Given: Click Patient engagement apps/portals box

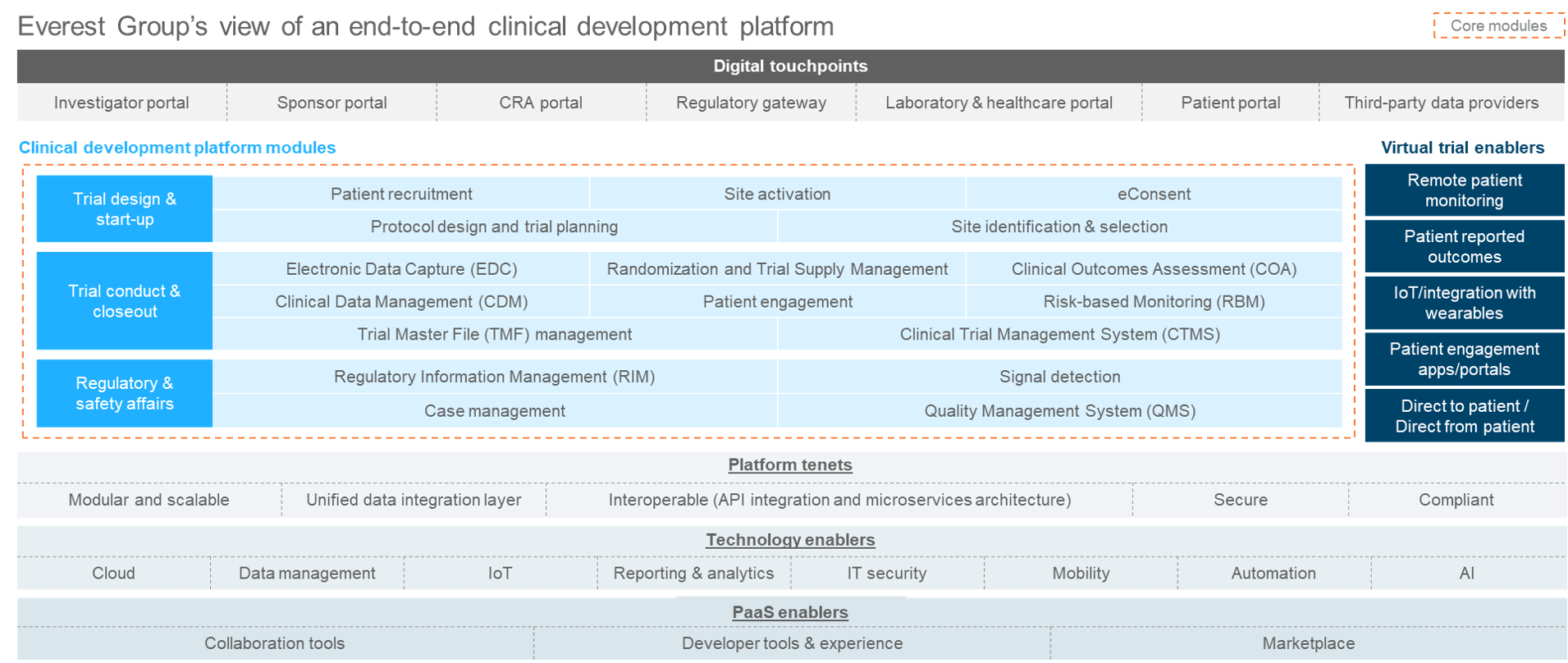Looking at the screenshot, I should [x=1465, y=359].
